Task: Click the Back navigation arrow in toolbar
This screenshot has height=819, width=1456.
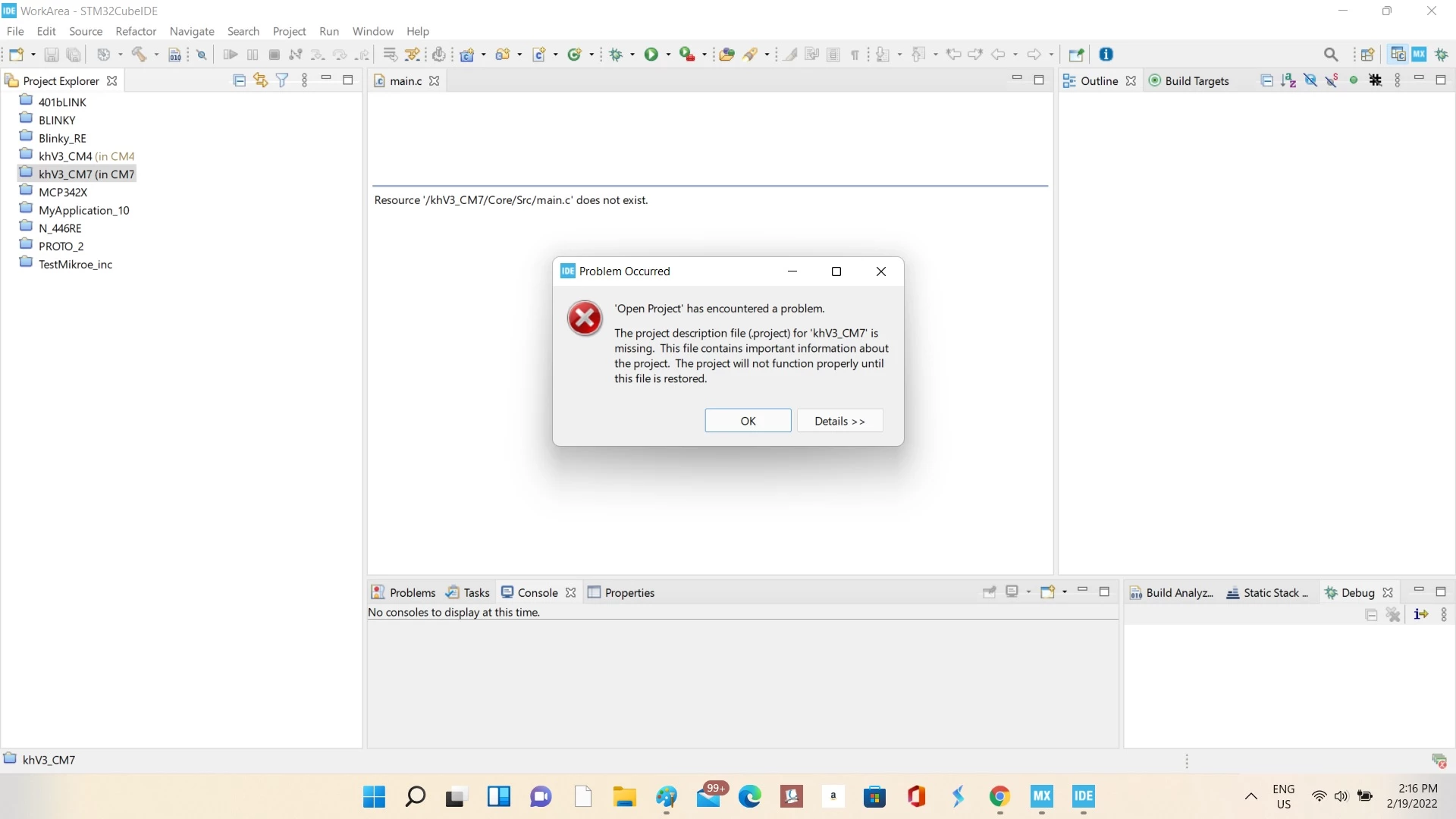Action: point(999,55)
